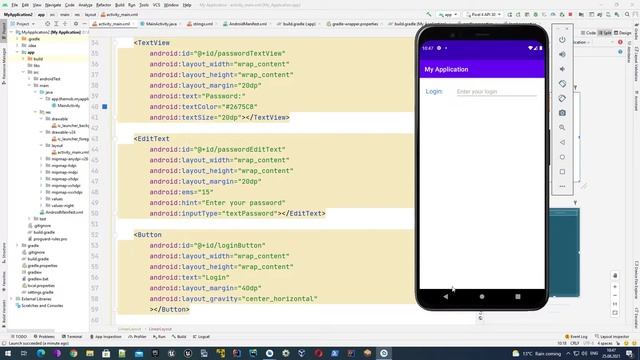The width and height of the screenshot is (640, 360).
Task: Click the emulator zoom magnifier icon
Action: (x=562, y=127)
